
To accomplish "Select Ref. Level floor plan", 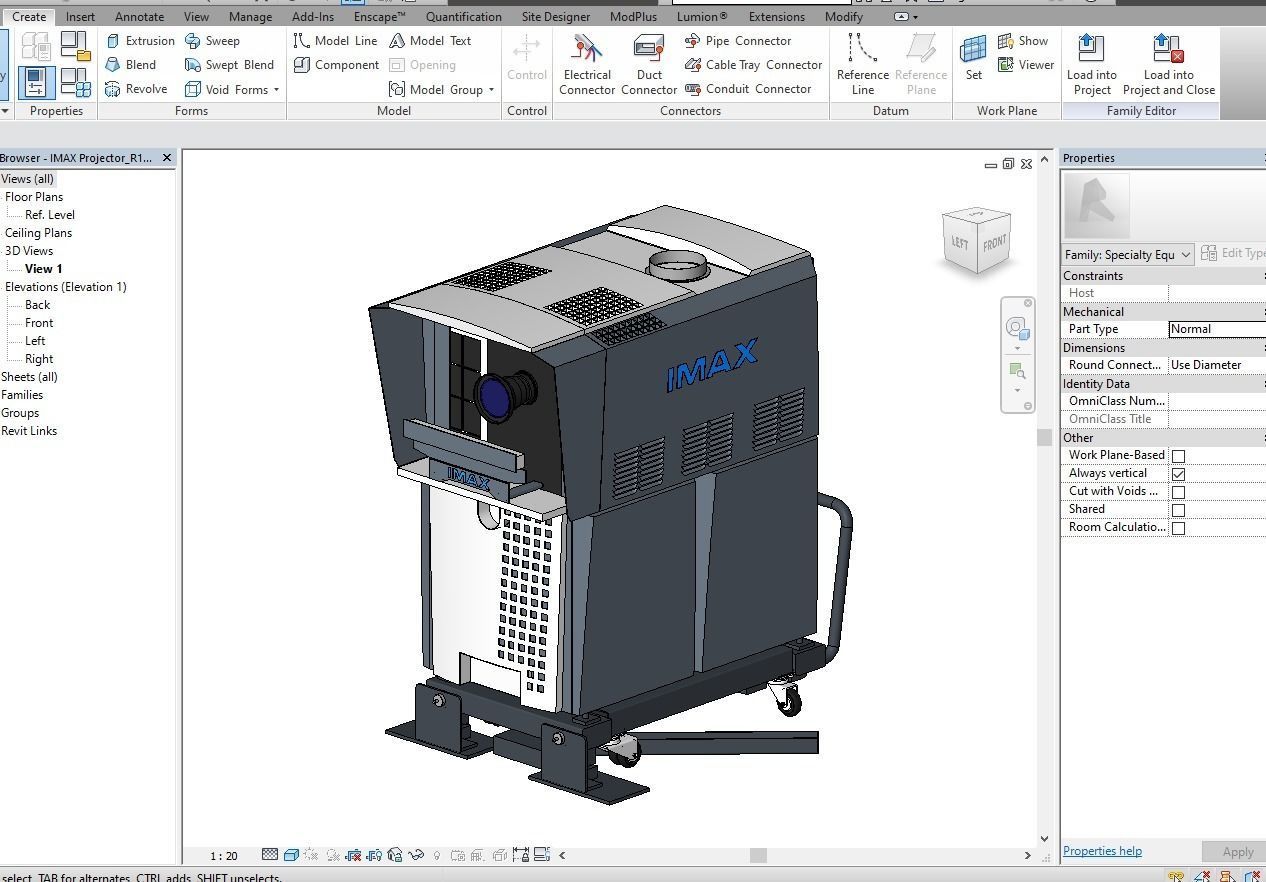I will tap(50, 215).
